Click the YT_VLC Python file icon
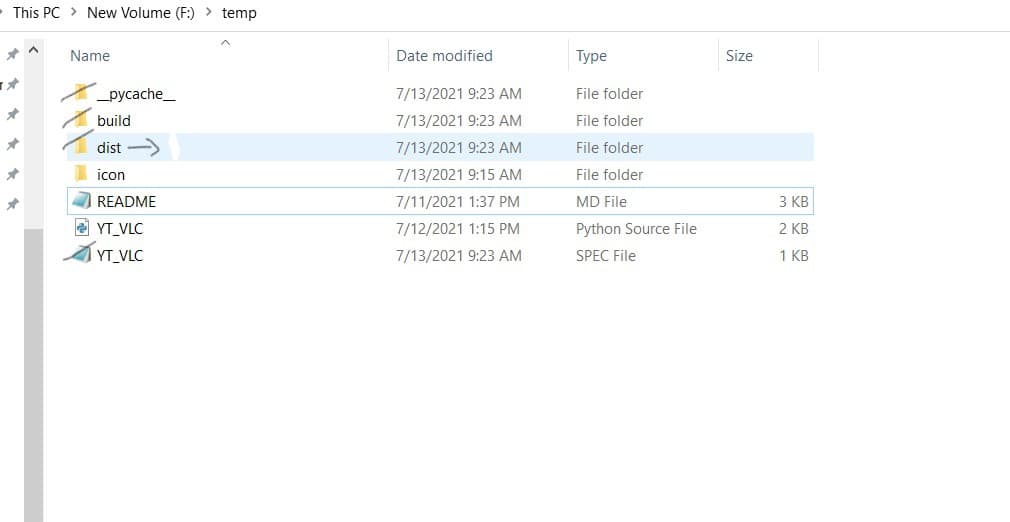 coord(82,228)
